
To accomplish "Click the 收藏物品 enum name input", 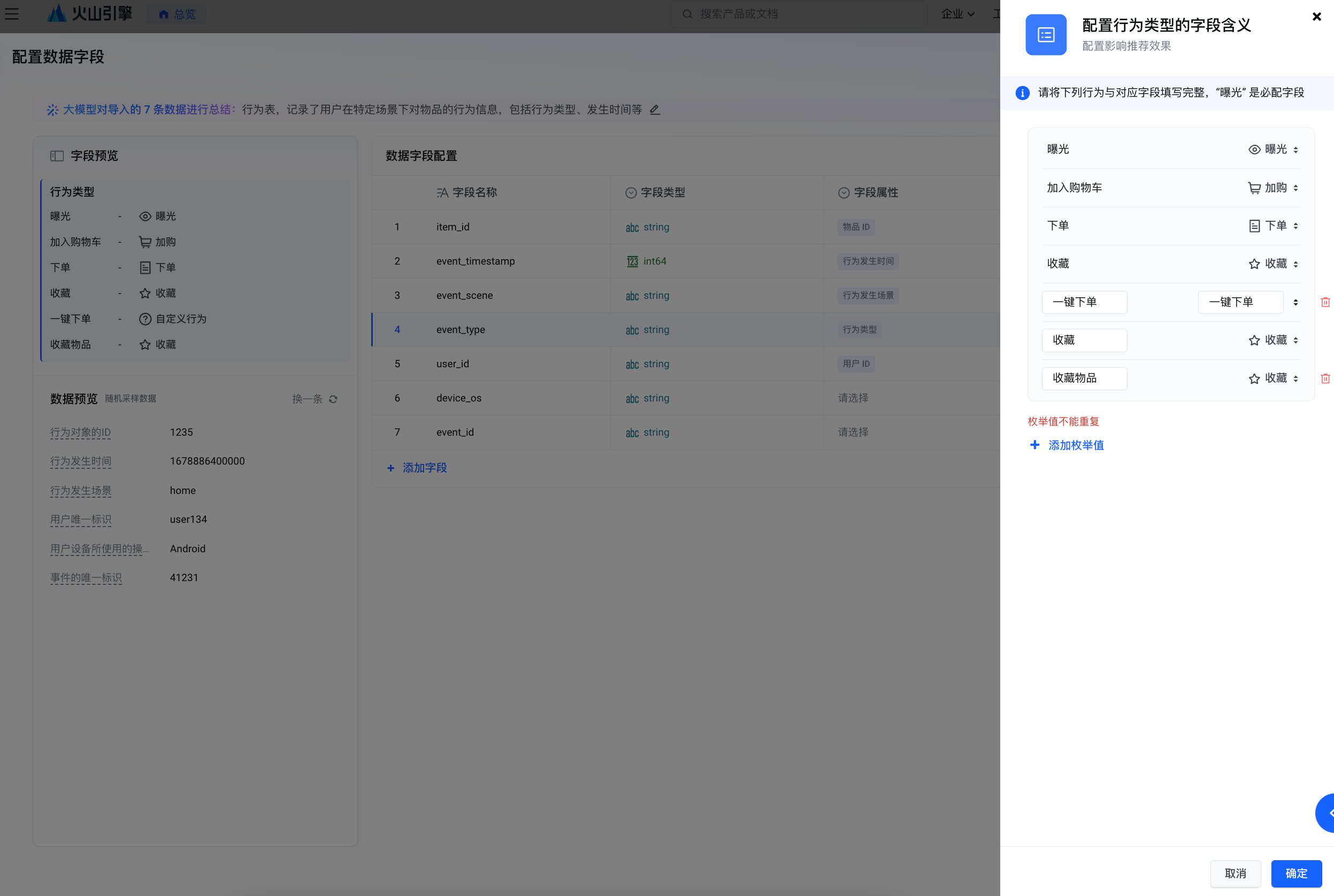I will click(x=1084, y=379).
